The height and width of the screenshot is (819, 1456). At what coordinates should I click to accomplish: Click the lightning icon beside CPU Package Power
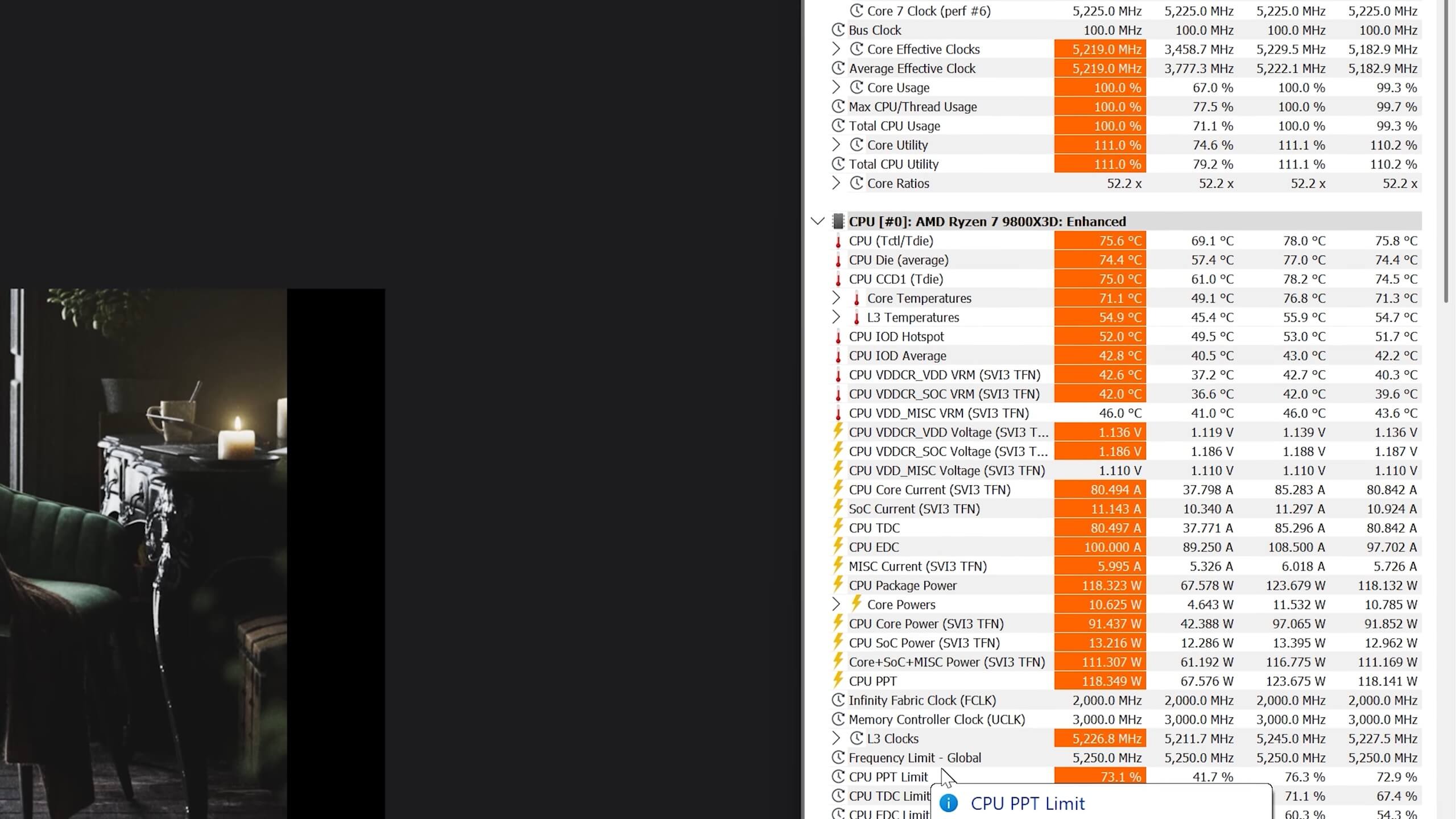pyautogui.click(x=838, y=585)
